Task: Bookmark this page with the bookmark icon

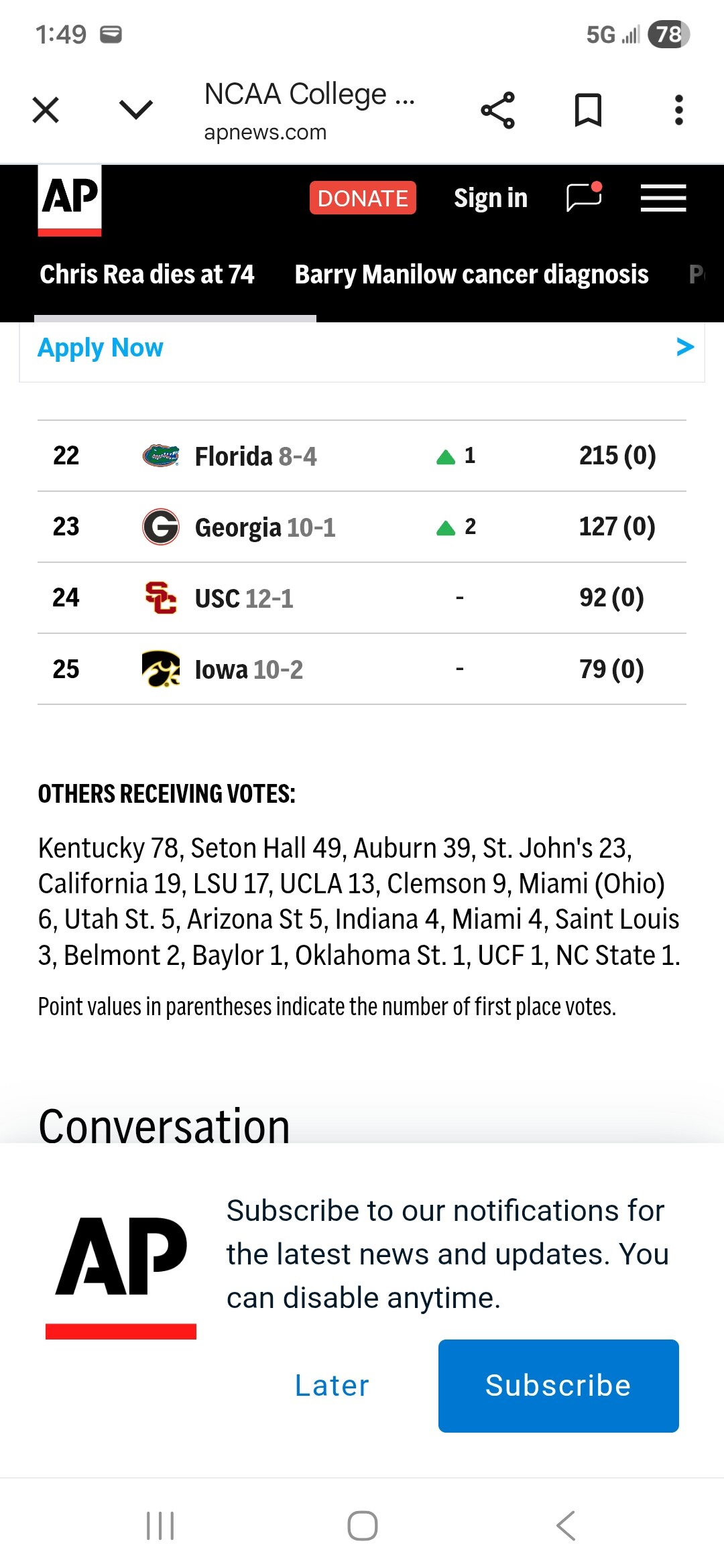Action: (x=588, y=111)
